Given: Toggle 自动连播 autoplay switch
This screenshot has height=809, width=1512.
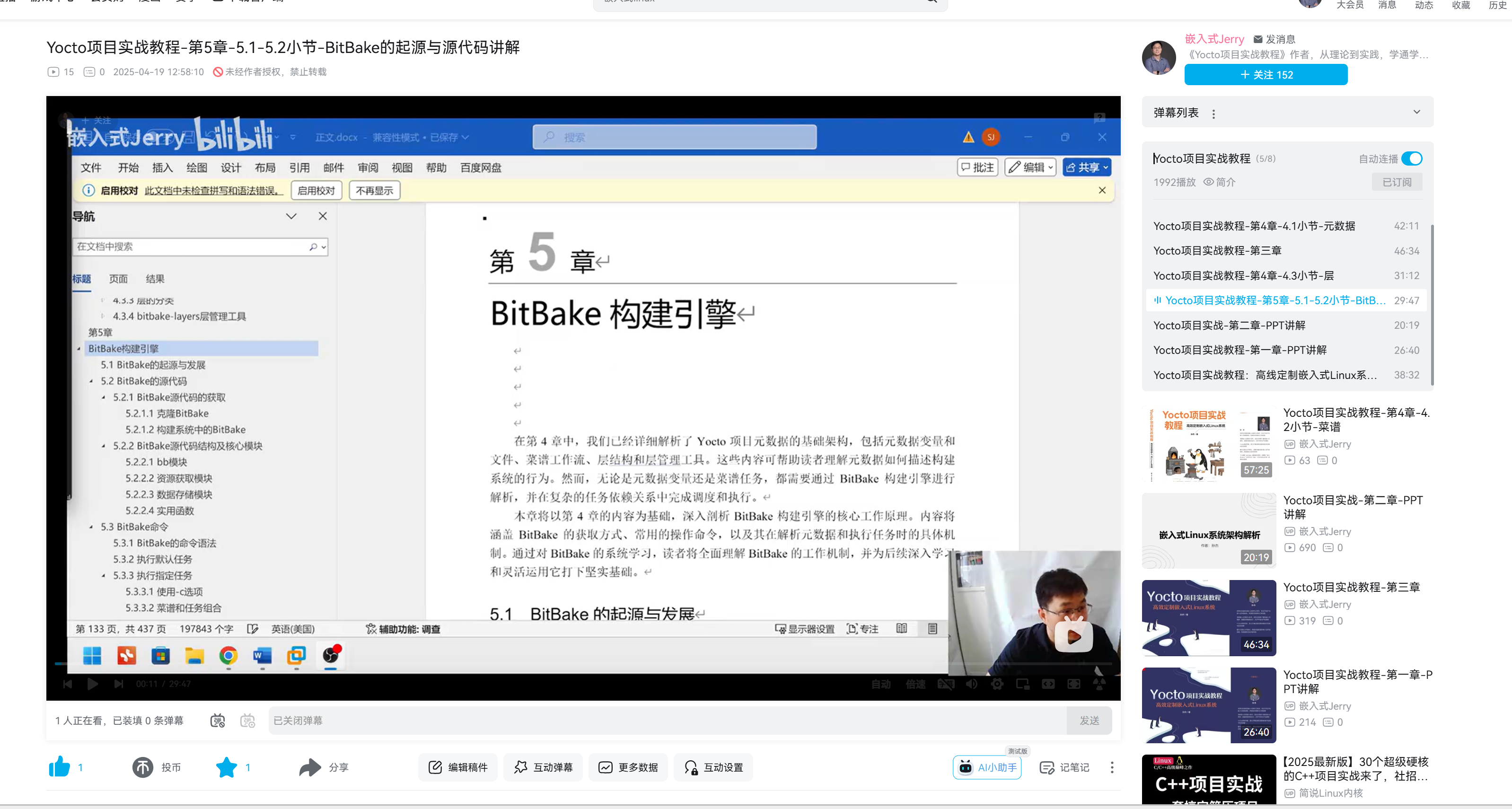Looking at the screenshot, I should coord(1412,158).
